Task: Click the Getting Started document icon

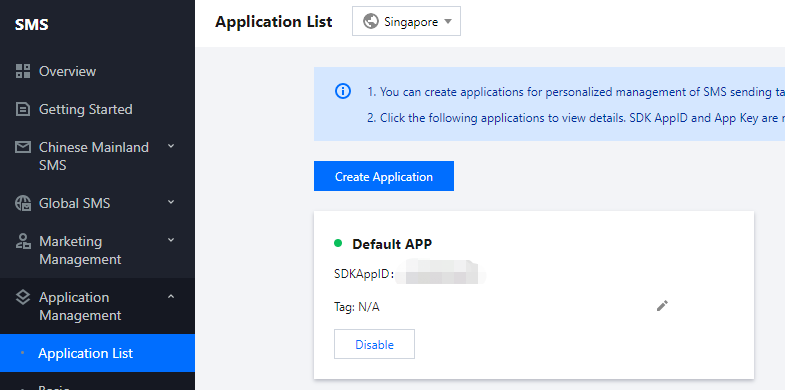Action: click(23, 109)
